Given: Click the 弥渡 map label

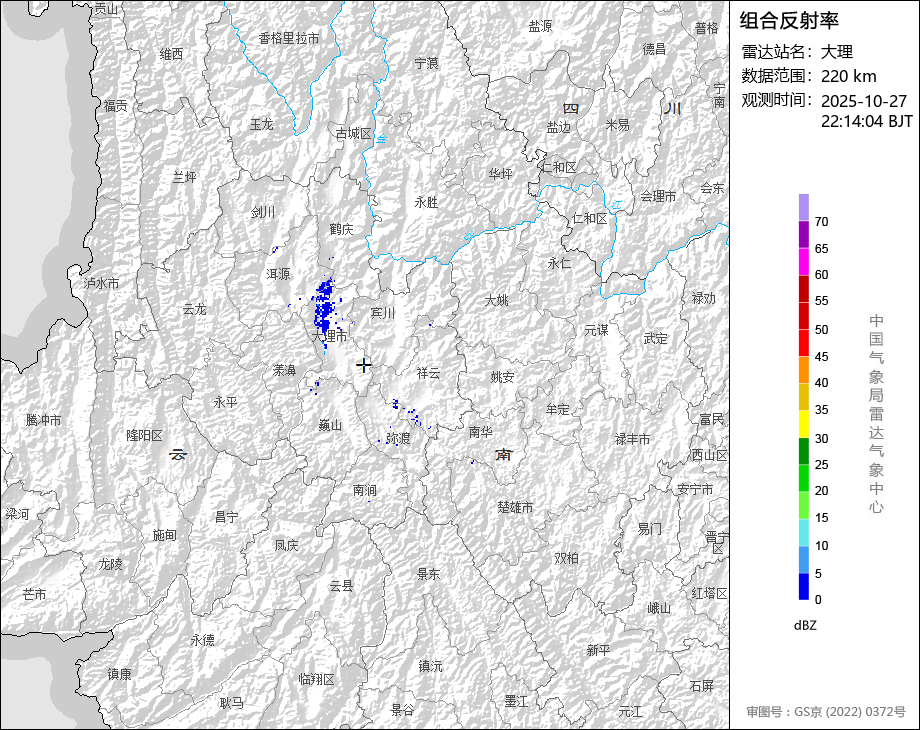Looking at the screenshot, I should point(398,438).
